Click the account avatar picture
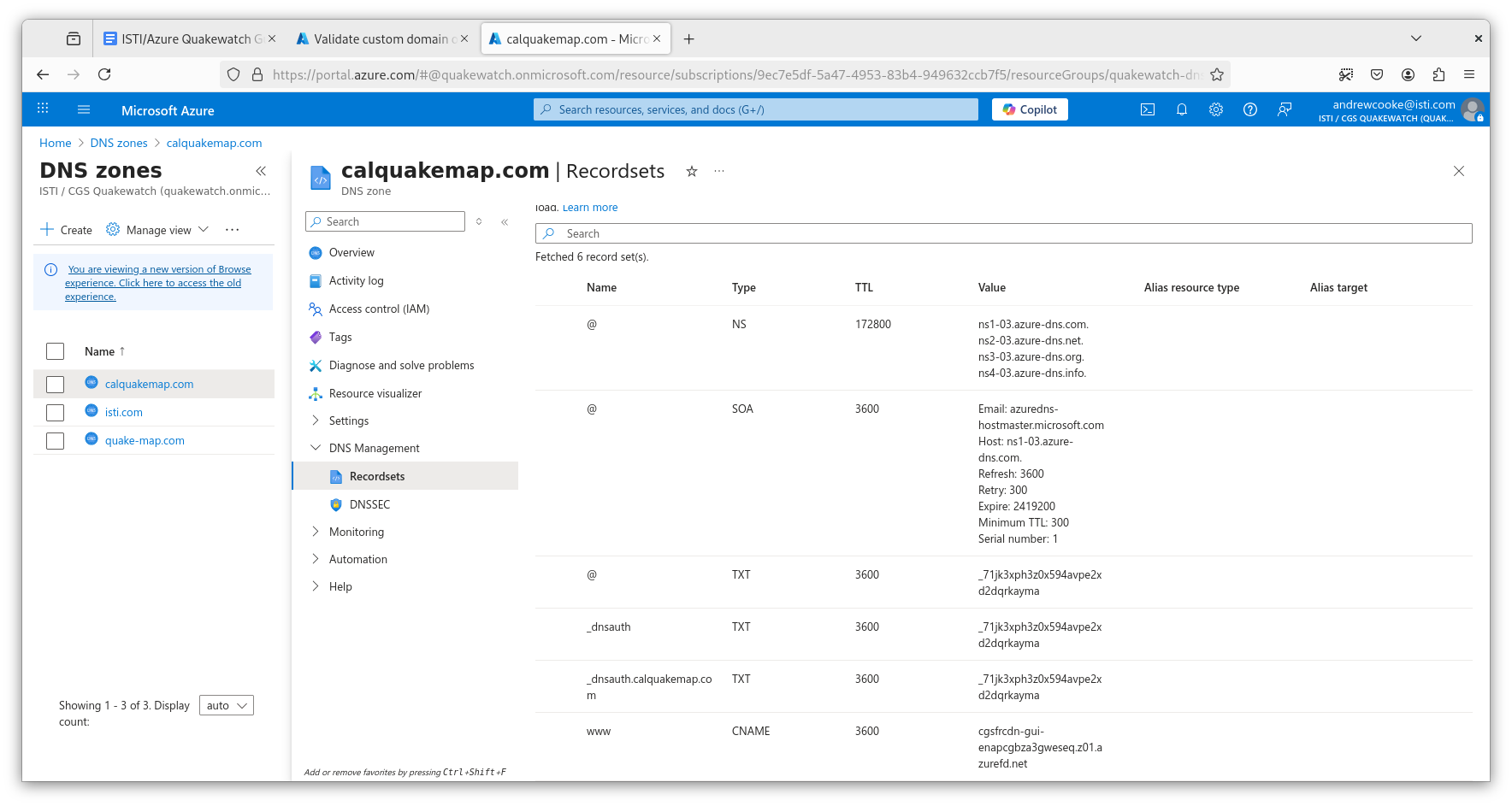1512x806 pixels. (1472, 109)
